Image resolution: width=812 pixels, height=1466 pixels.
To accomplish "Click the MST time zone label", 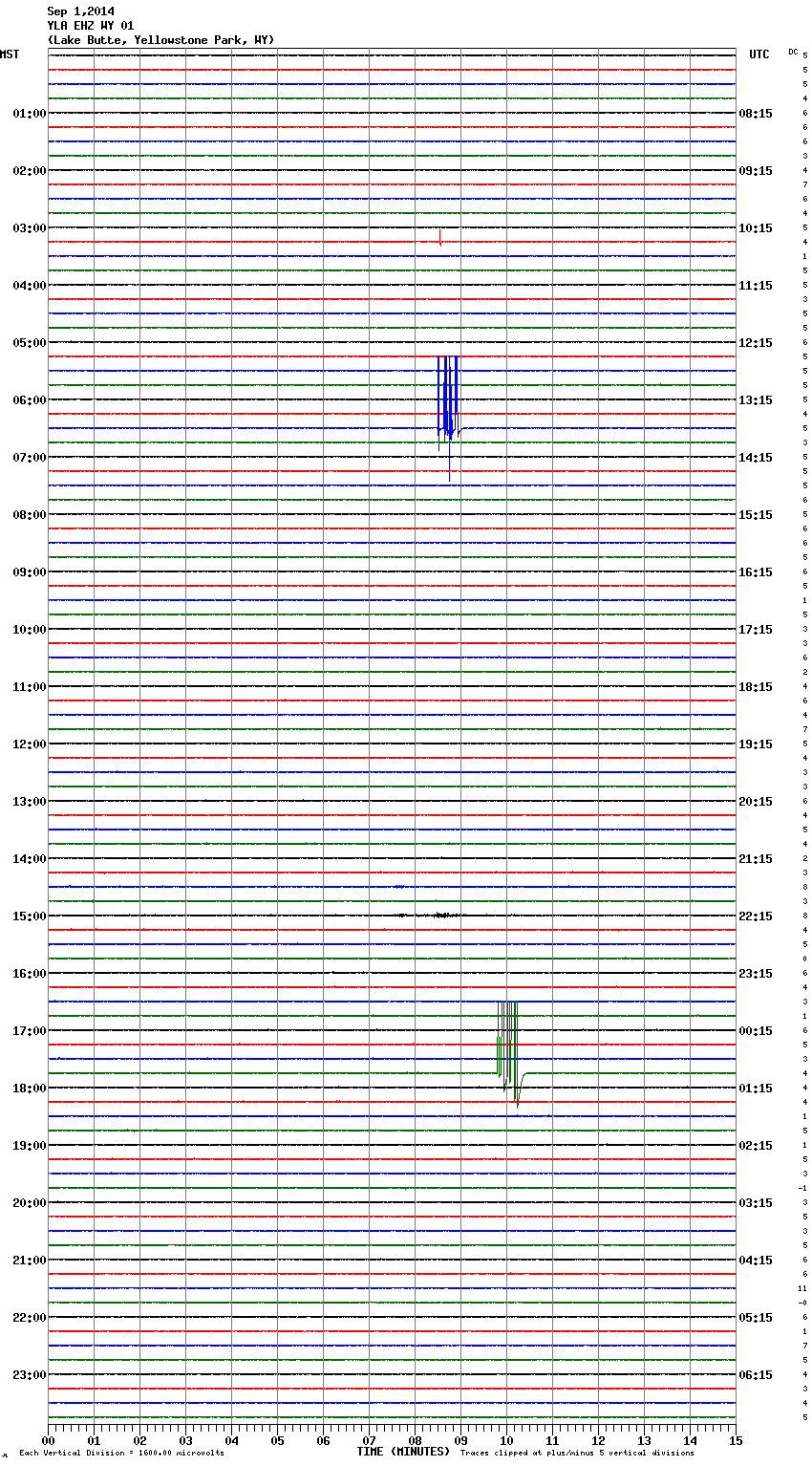I will pos(10,54).
